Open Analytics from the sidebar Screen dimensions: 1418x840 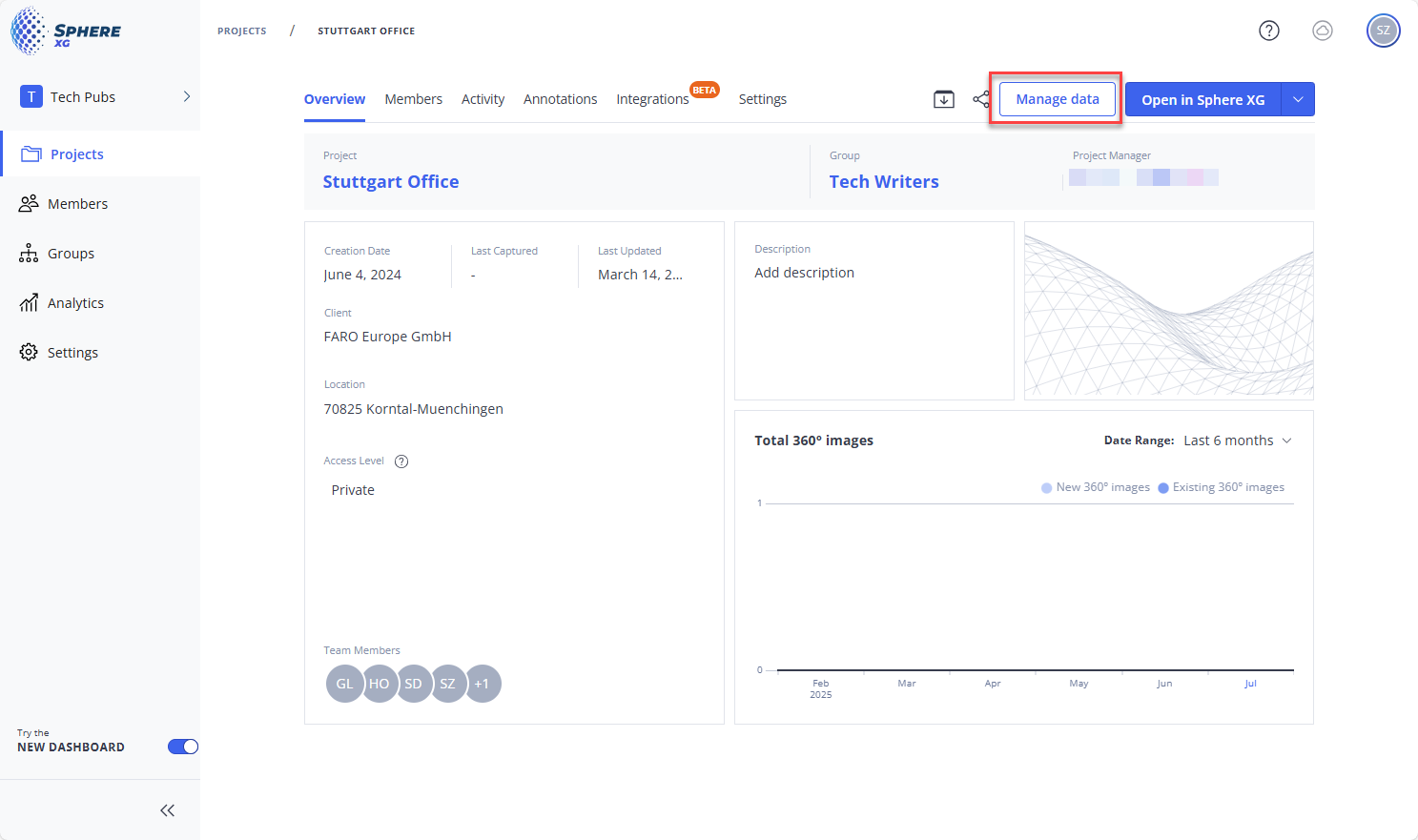pos(75,303)
